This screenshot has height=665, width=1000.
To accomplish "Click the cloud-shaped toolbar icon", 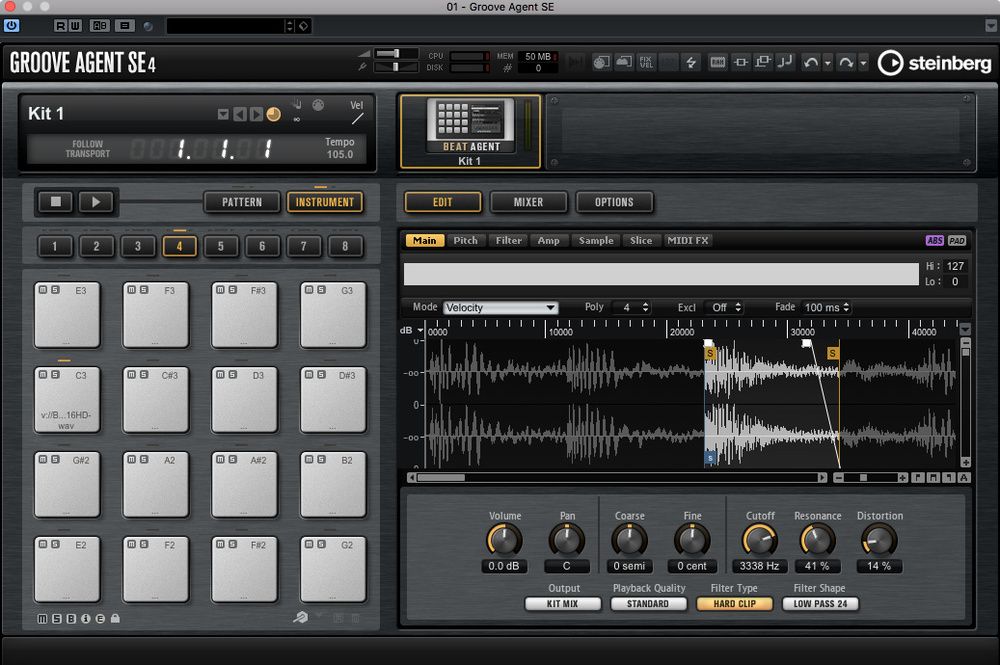I will point(624,62).
